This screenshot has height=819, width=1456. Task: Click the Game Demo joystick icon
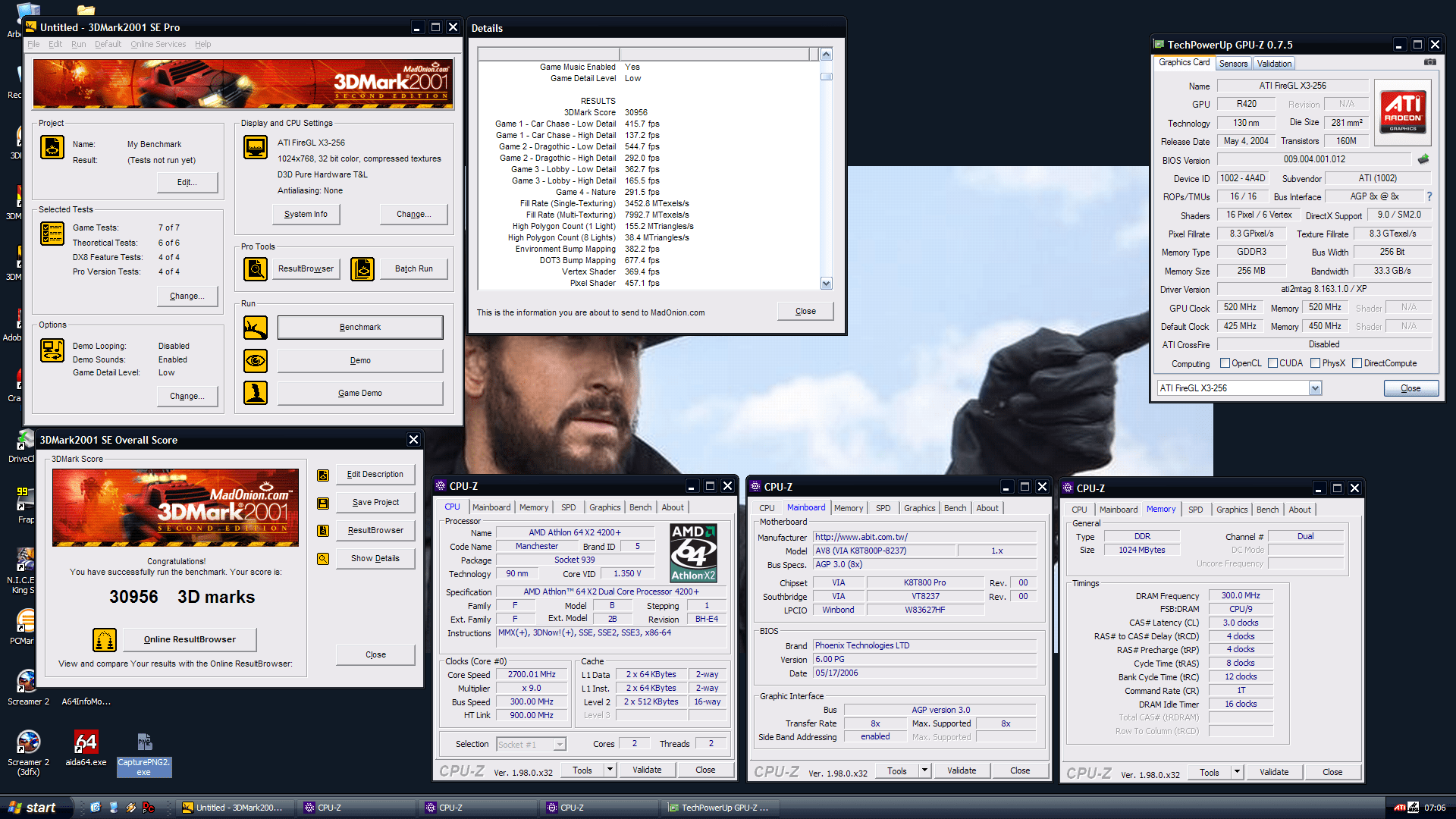[x=256, y=393]
